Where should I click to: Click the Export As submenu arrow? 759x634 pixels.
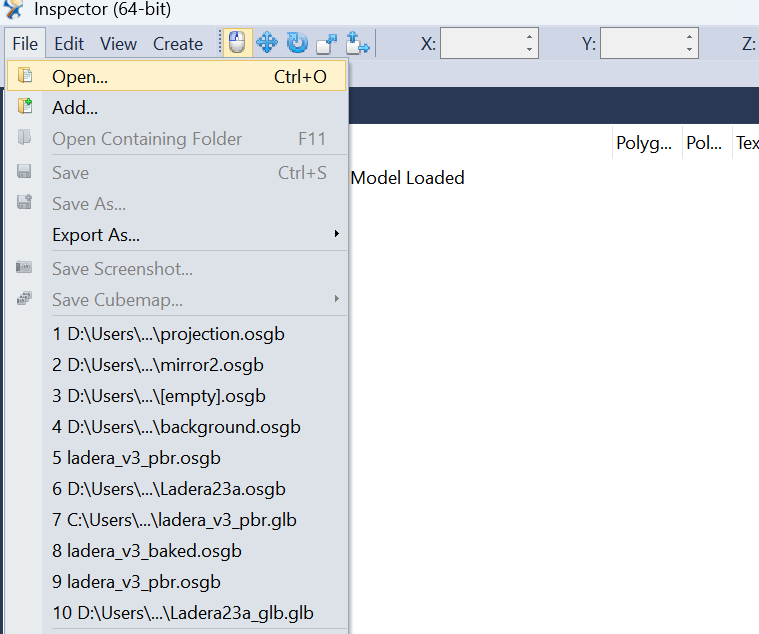(336, 234)
